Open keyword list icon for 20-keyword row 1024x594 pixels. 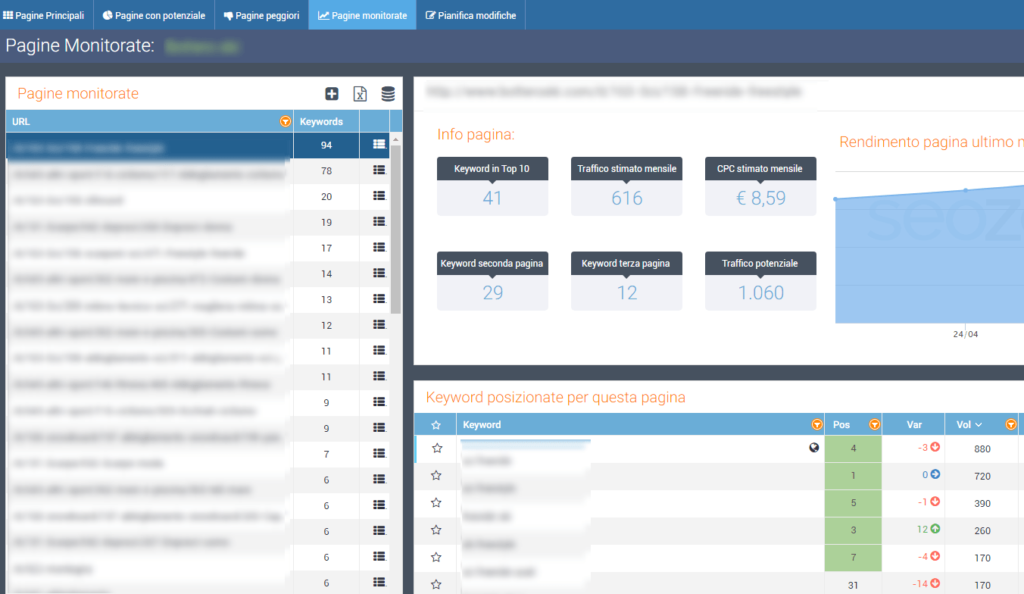click(379, 197)
